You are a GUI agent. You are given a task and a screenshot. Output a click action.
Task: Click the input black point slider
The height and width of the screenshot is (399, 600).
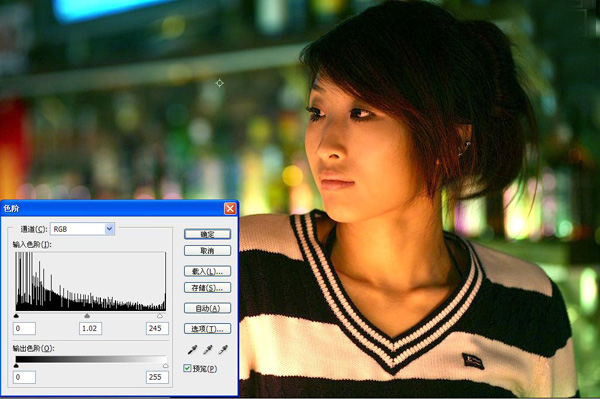click(16, 316)
